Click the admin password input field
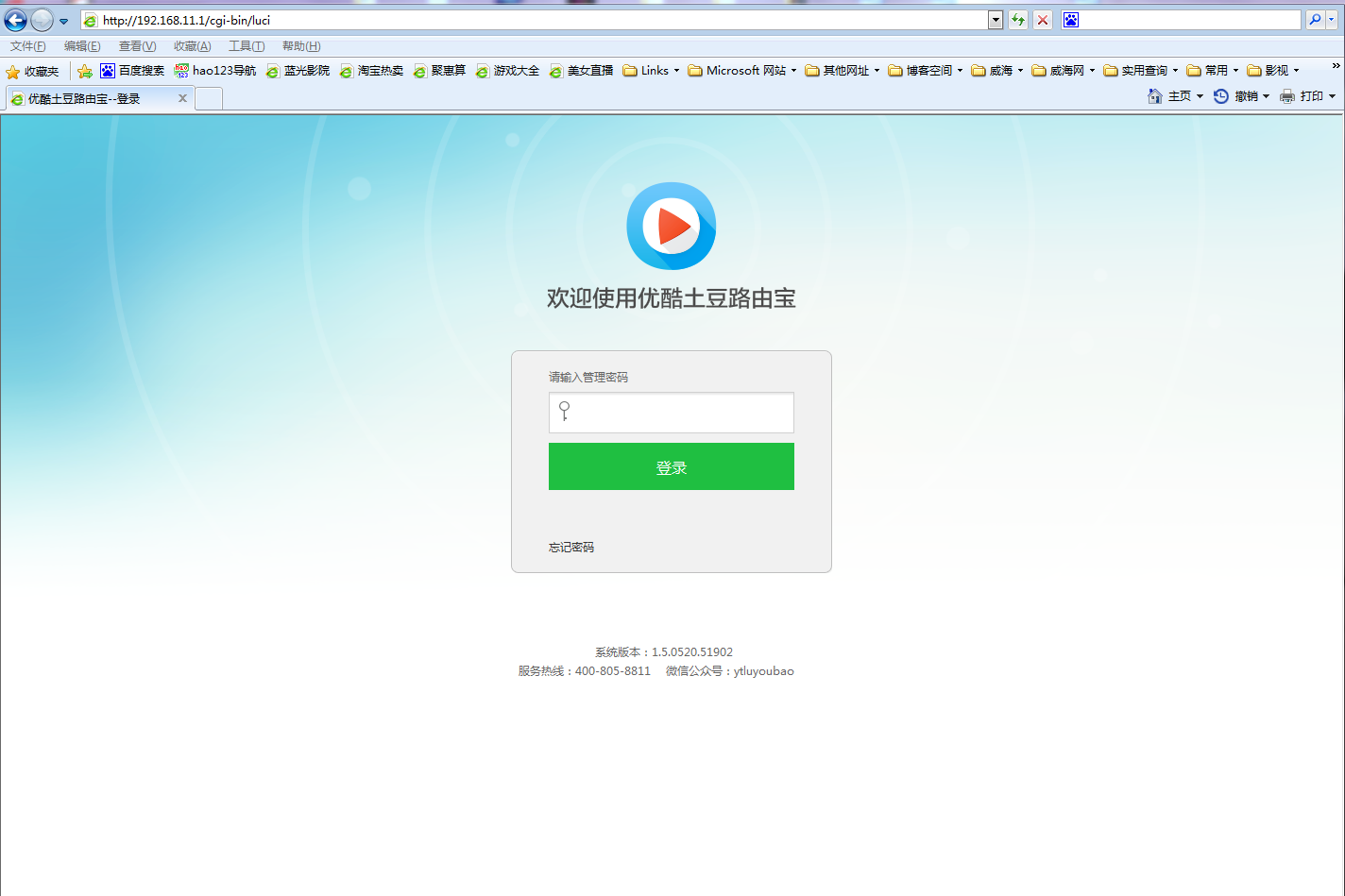 [x=672, y=413]
